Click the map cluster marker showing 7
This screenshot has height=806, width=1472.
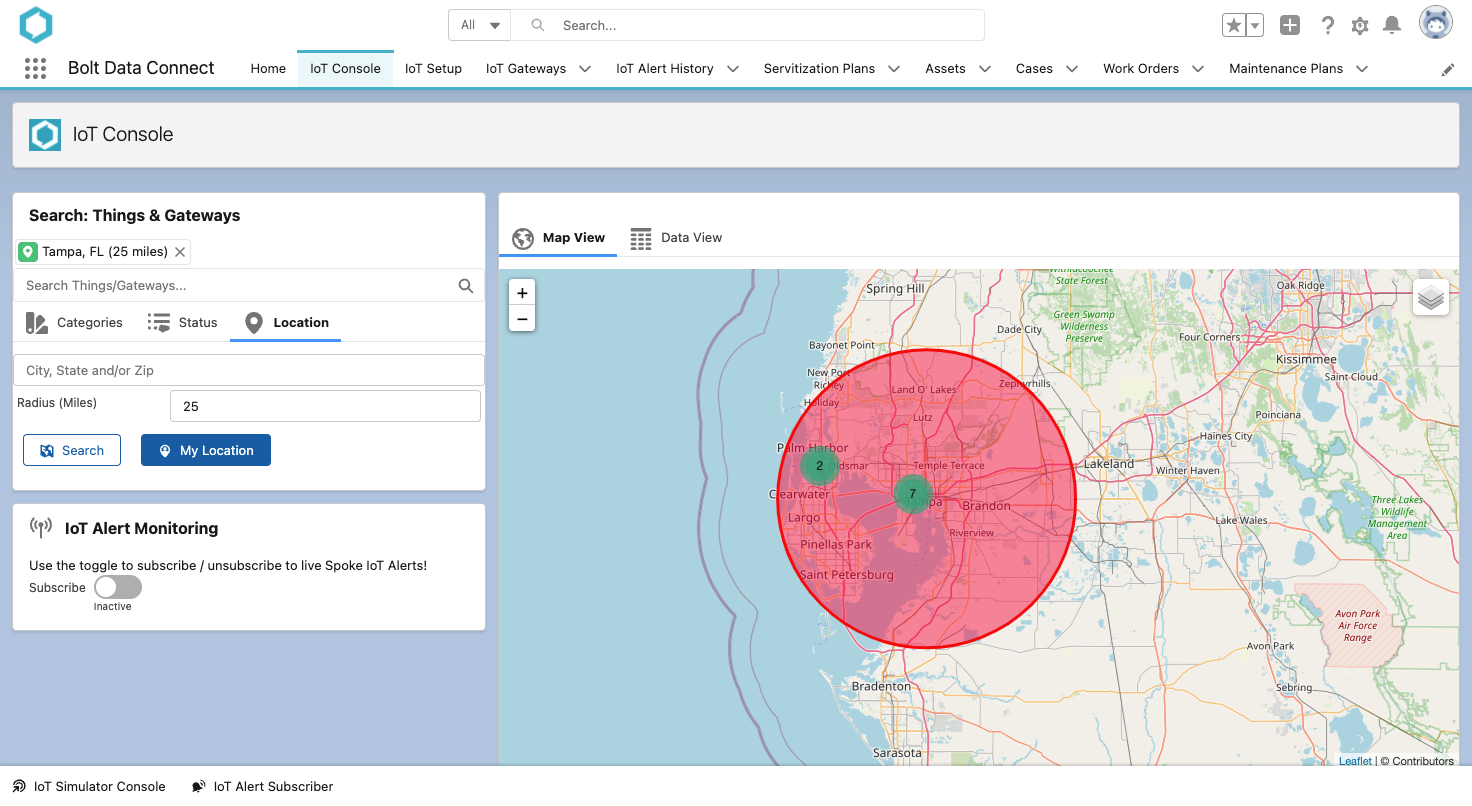tap(912, 493)
